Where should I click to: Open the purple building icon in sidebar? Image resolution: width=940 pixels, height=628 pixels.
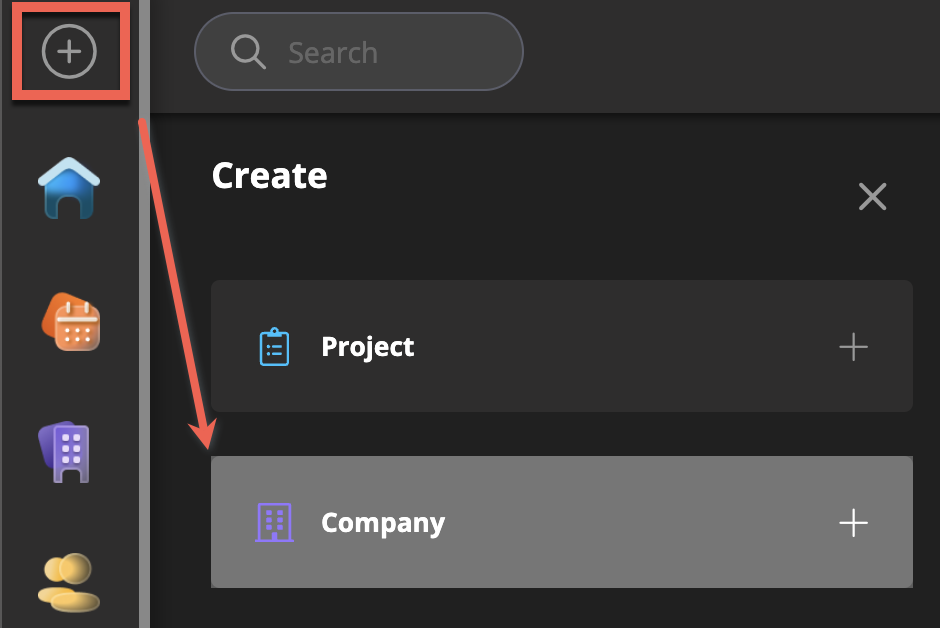[66, 452]
